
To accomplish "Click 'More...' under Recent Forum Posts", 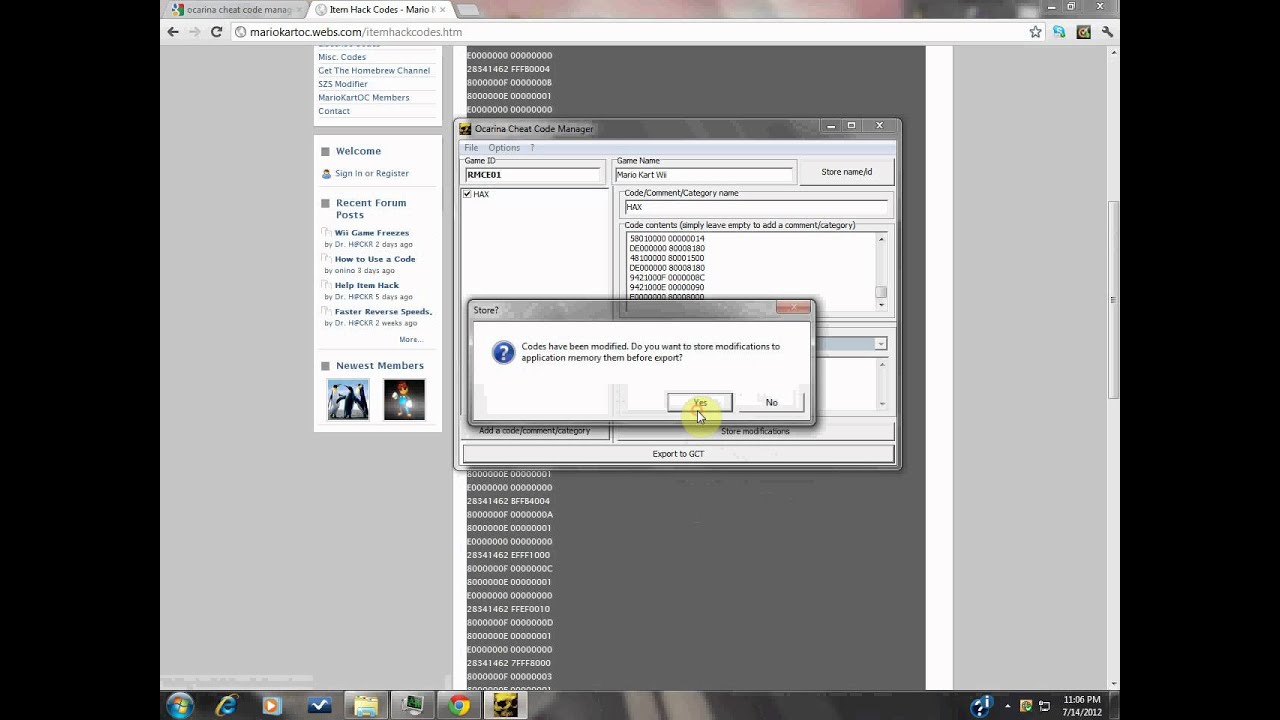I will pyautogui.click(x=411, y=339).
